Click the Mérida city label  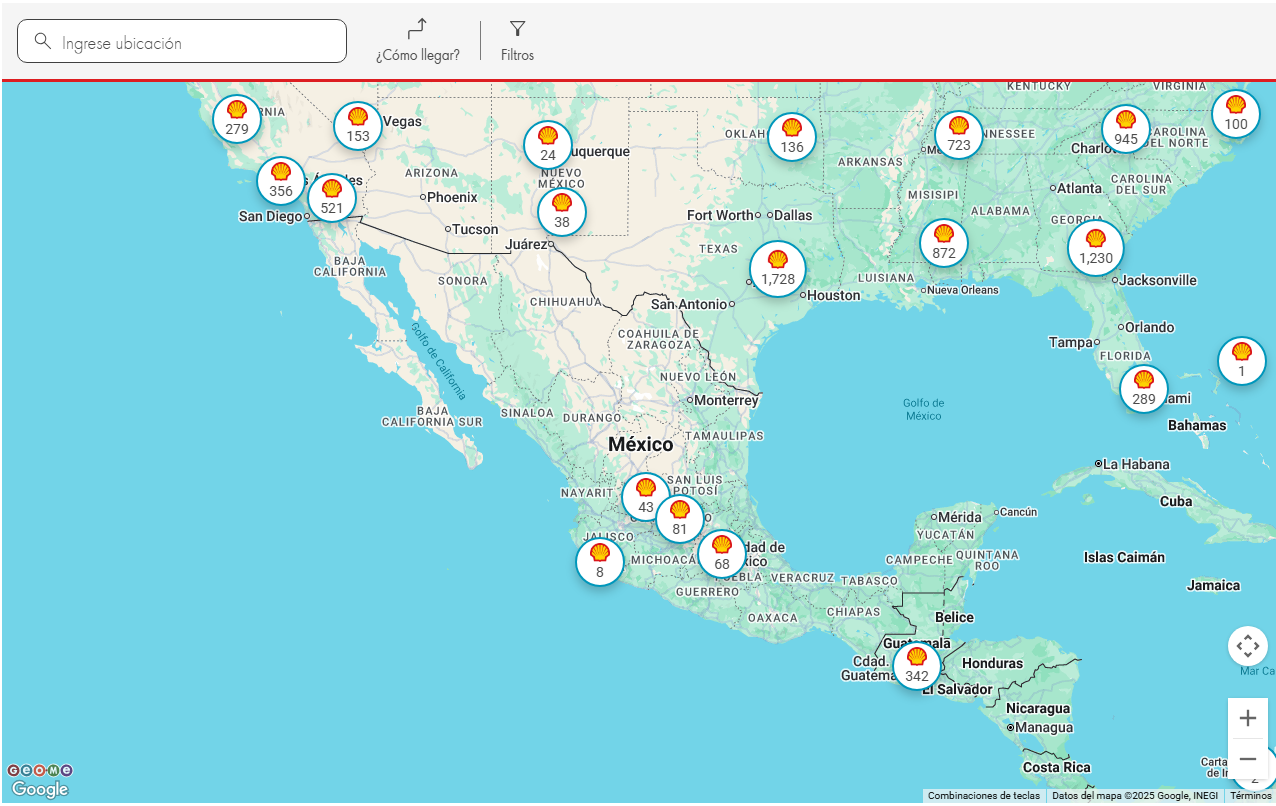pyautogui.click(x=961, y=517)
